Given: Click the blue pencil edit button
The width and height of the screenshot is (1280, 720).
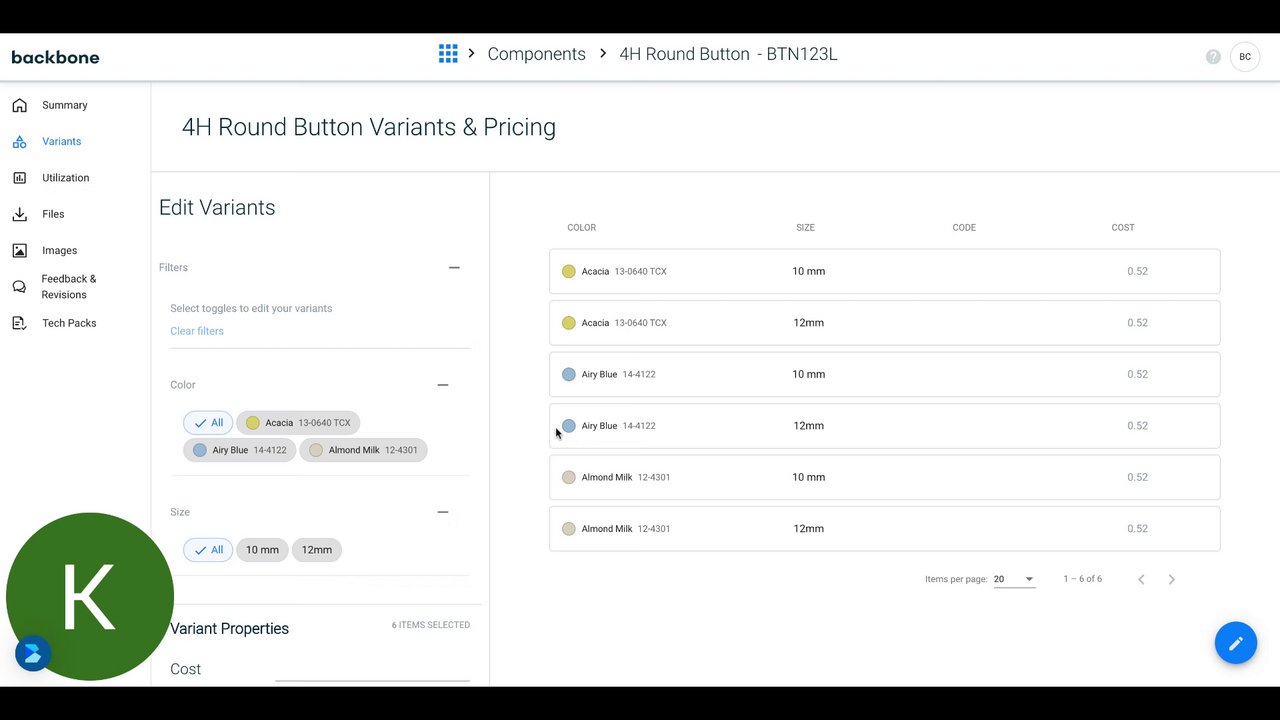Looking at the screenshot, I should coord(1235,643).
